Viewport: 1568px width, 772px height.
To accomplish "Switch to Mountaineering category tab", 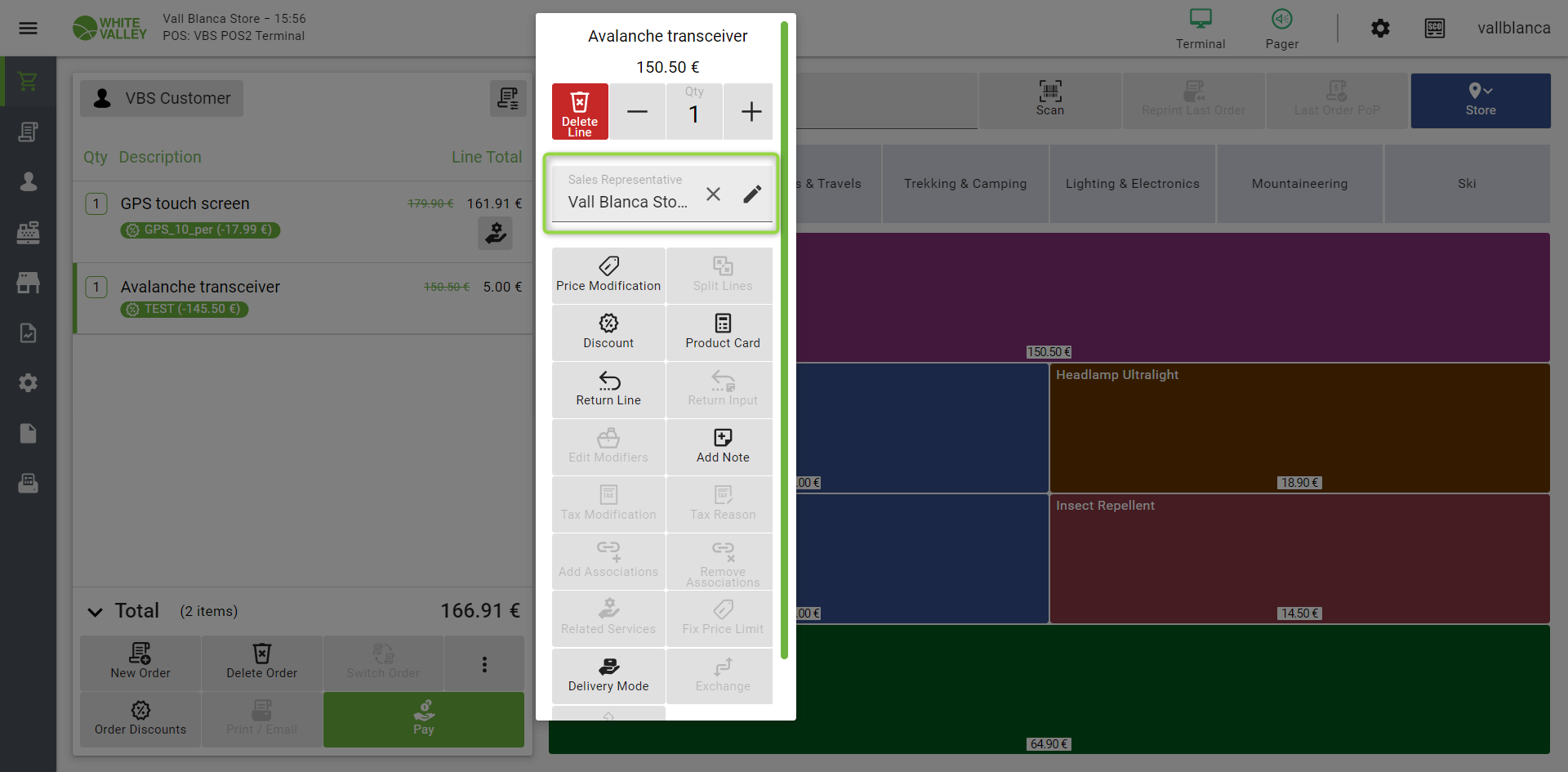I will (1299, 184).
